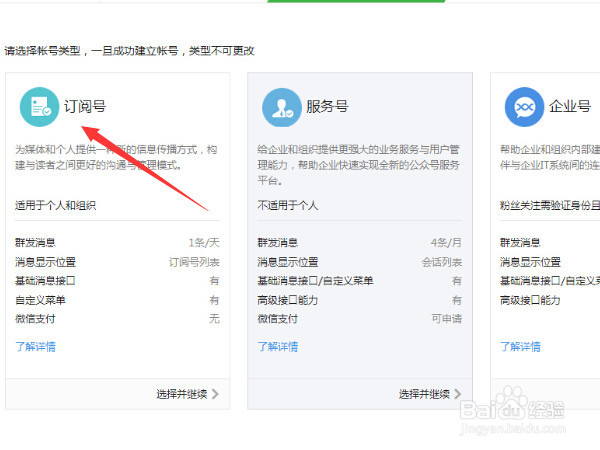This screenshot has width=600, height=450.
Task: Click 自定义菜单 row label in 订阅号
Action: [x=40, y=300]
